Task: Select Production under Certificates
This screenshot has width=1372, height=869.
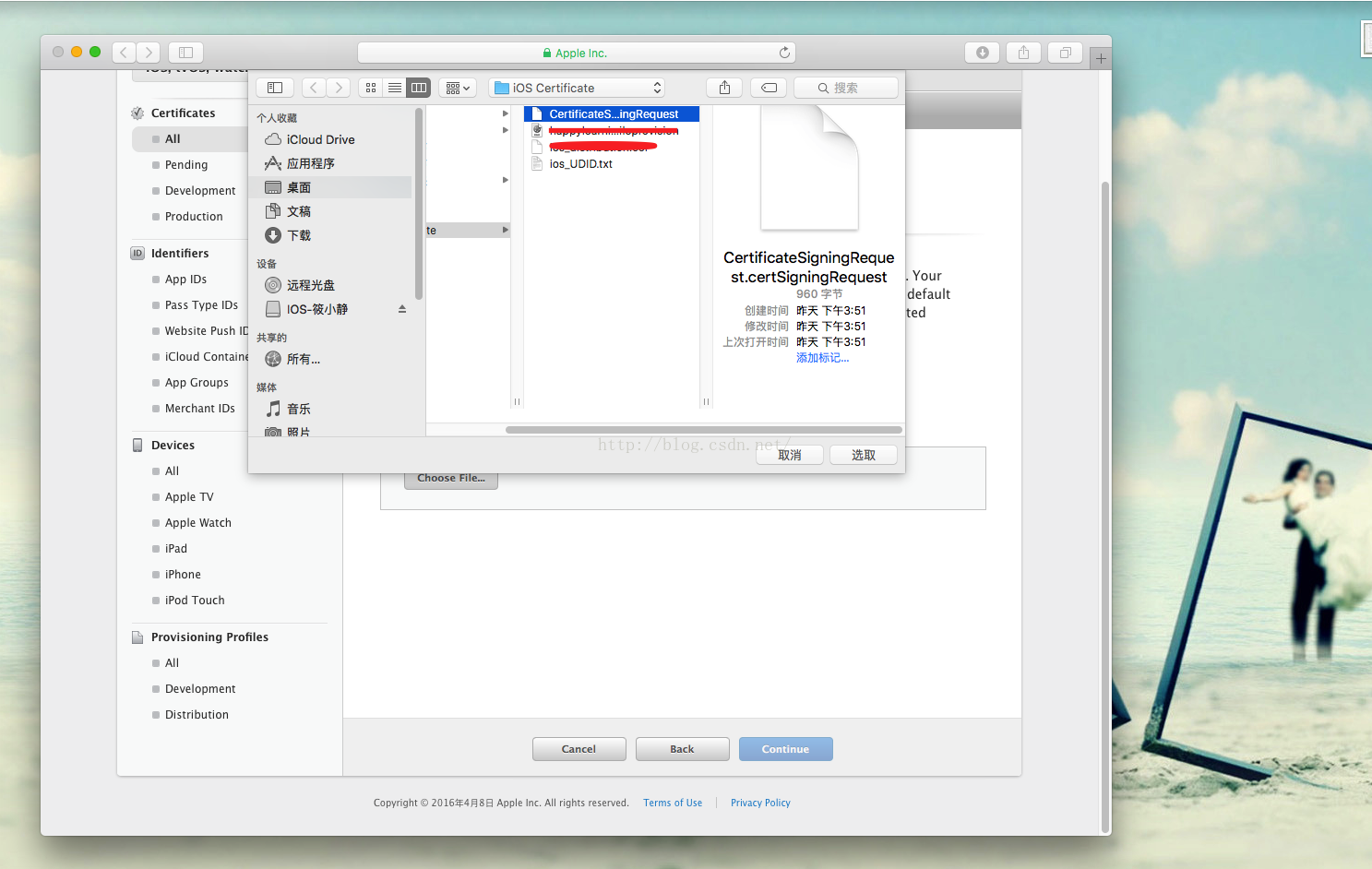Action: click(194, 217)
